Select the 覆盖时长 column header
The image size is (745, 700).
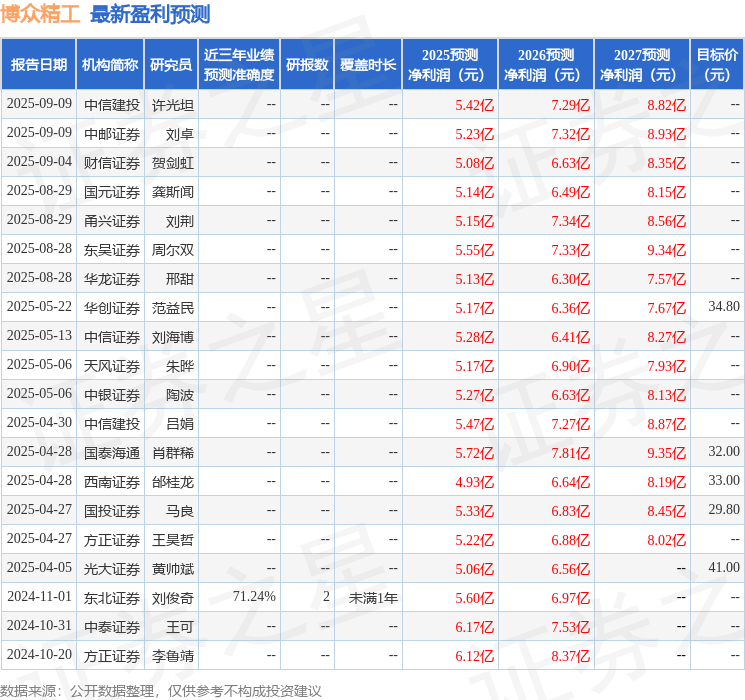pyautogui.click(x=368, y=65)
